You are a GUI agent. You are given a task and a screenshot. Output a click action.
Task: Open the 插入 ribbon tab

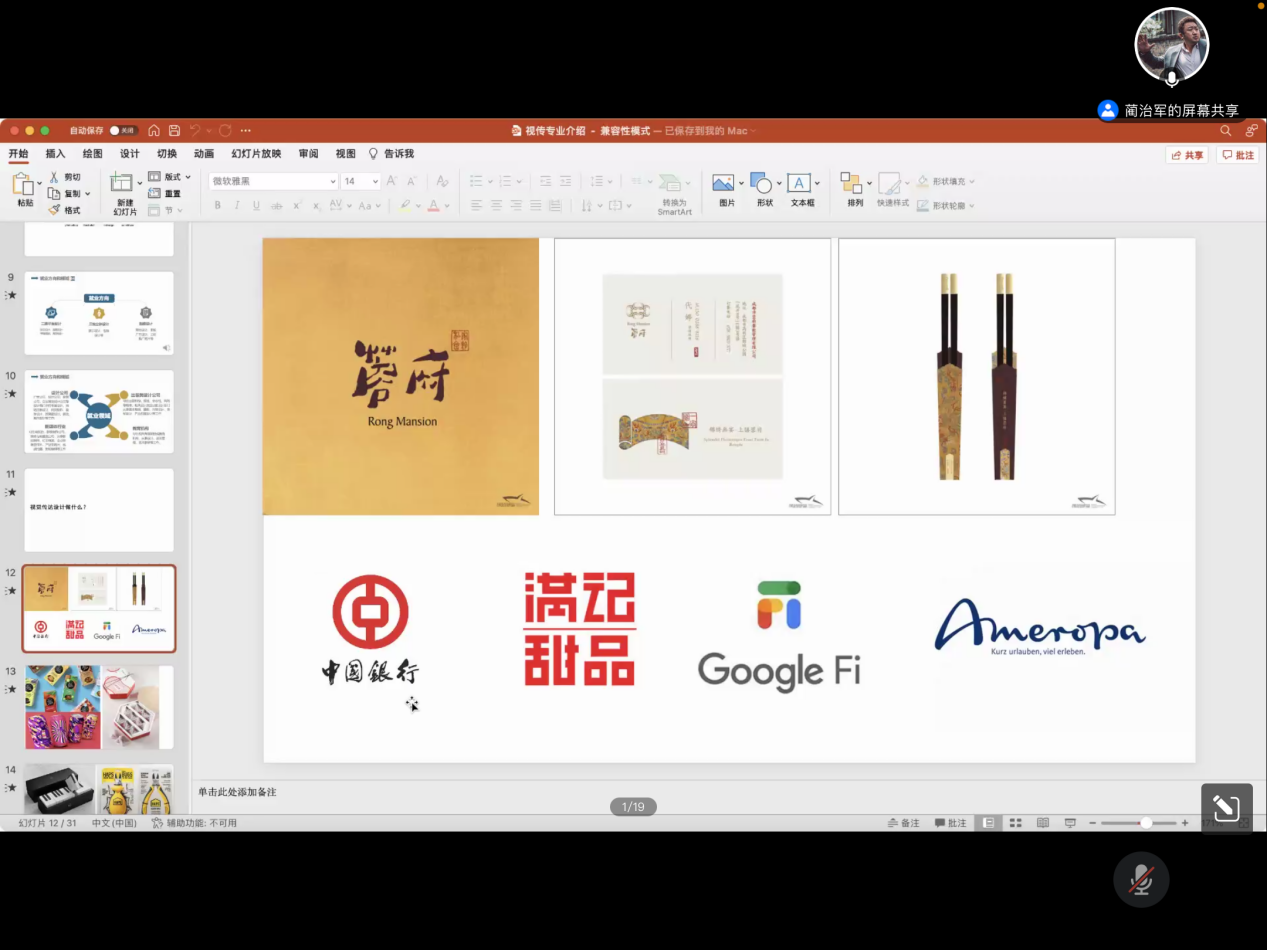[55, 154]
